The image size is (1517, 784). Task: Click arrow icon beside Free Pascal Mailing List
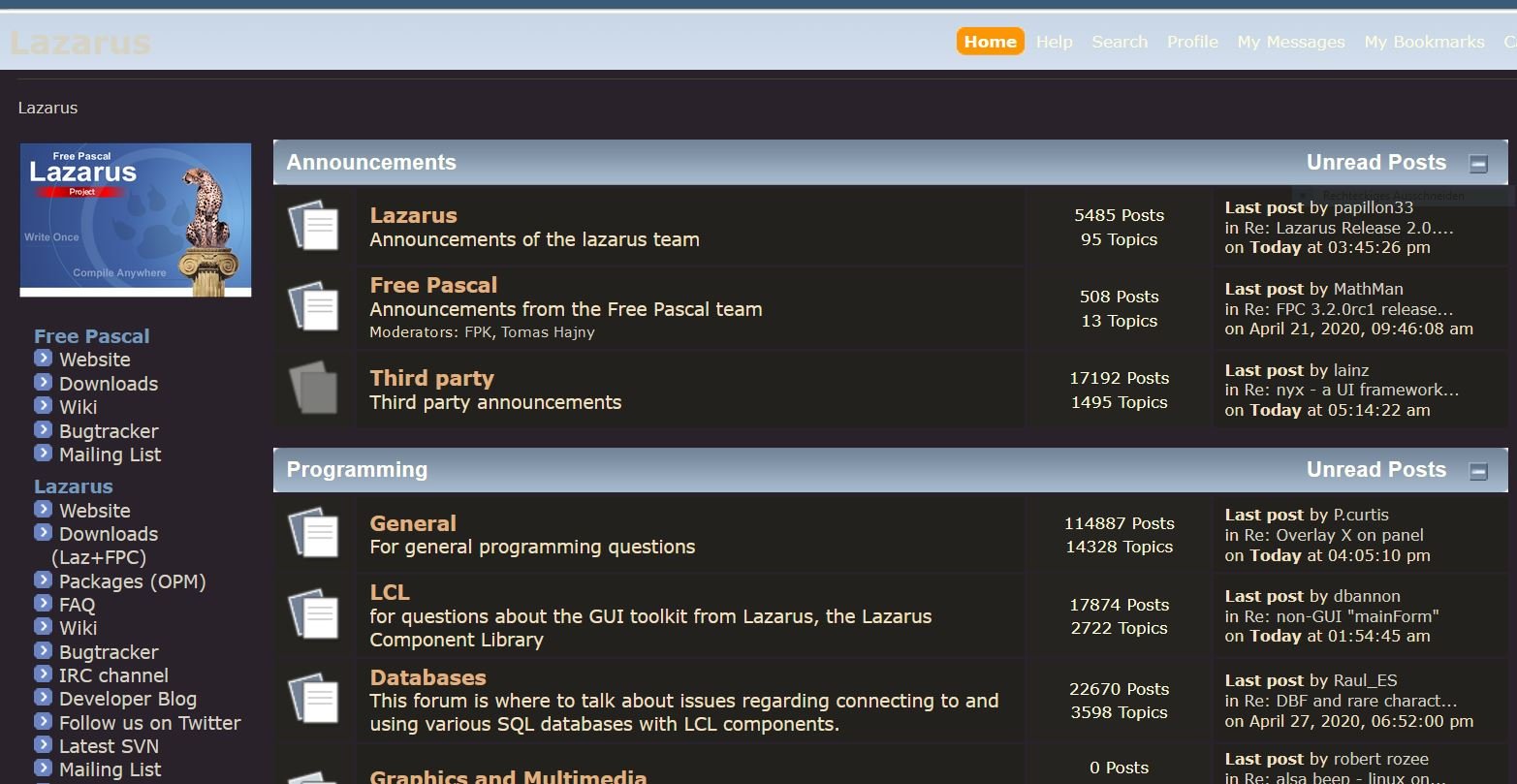pos(43,453)
